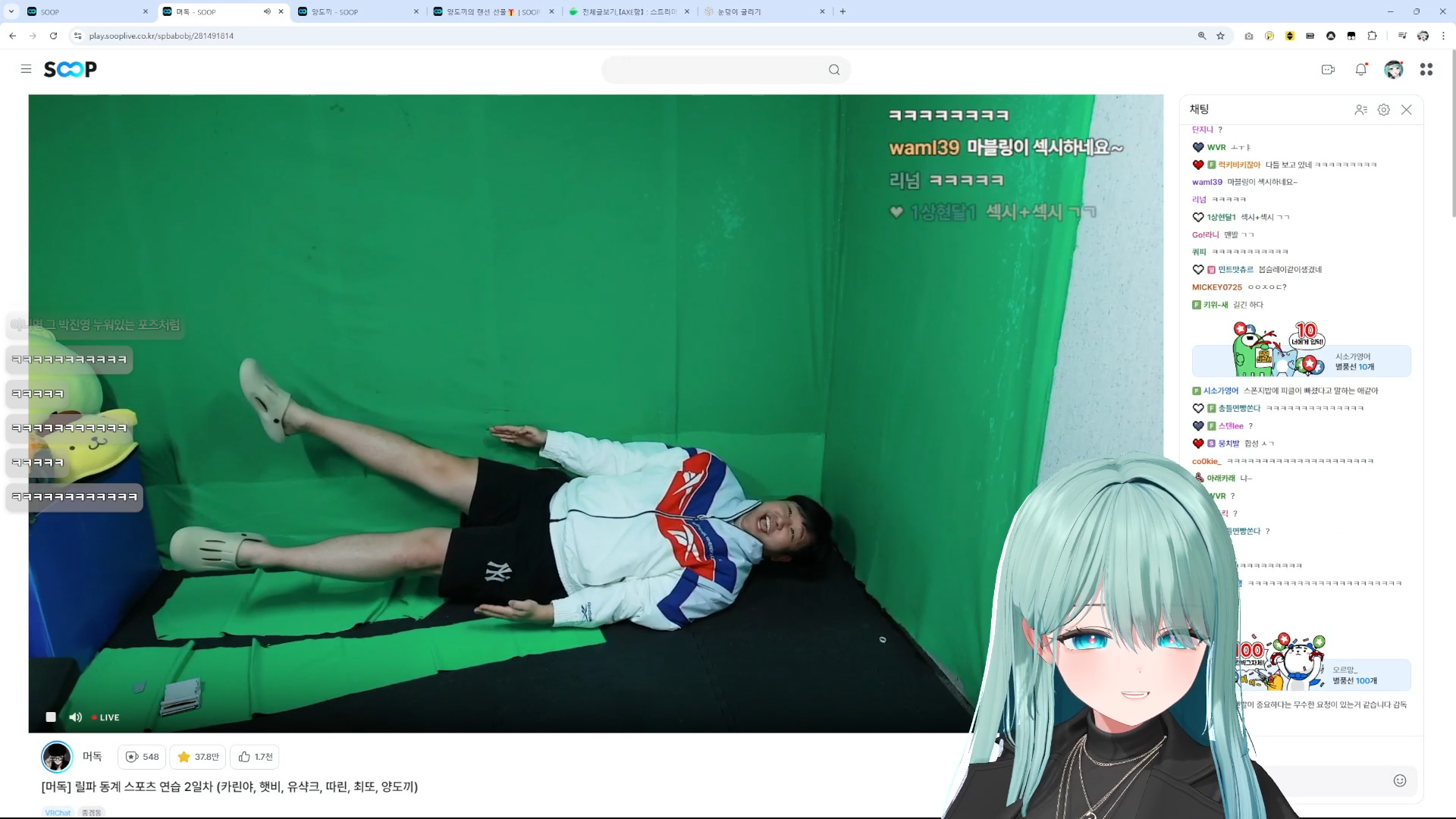The image size is (1456, 819).
Task: Stop the live stream playback
Action: (x=51, y=717)
